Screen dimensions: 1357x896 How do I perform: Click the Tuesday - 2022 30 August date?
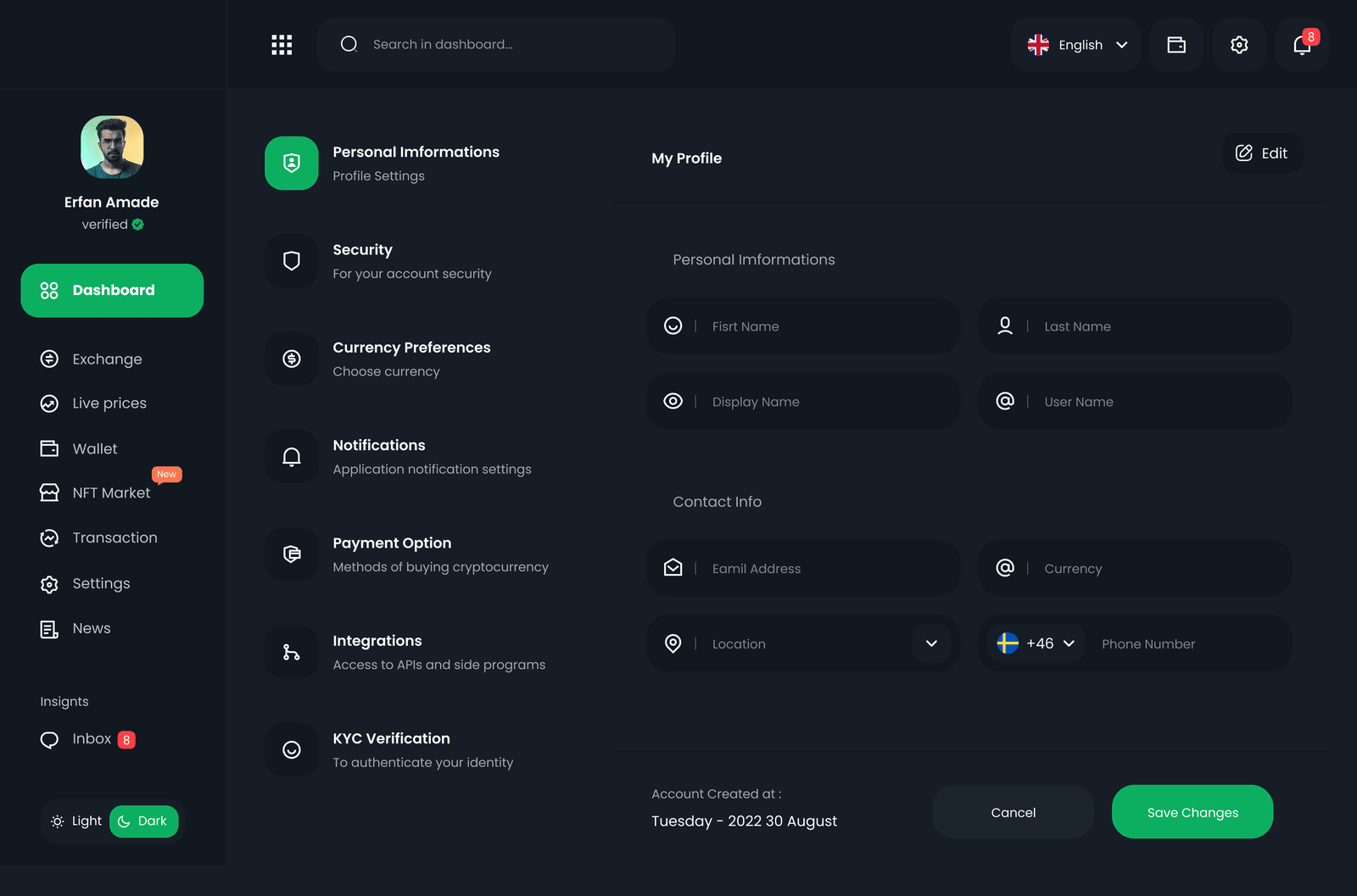(x=744, y=821)
